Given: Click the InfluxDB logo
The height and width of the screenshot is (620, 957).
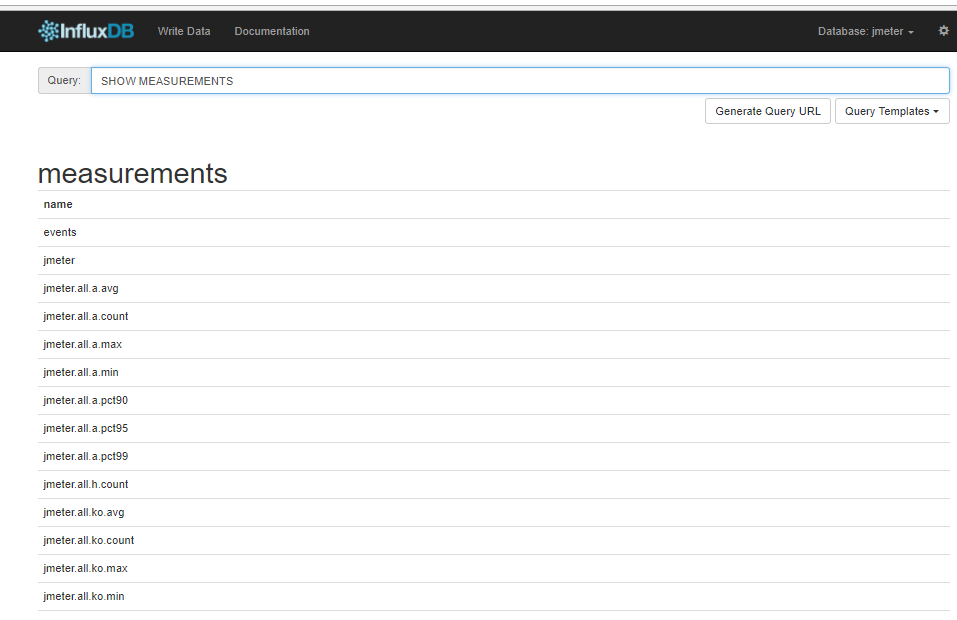Looking at the screenshot, I should click(x=86, y=31).
